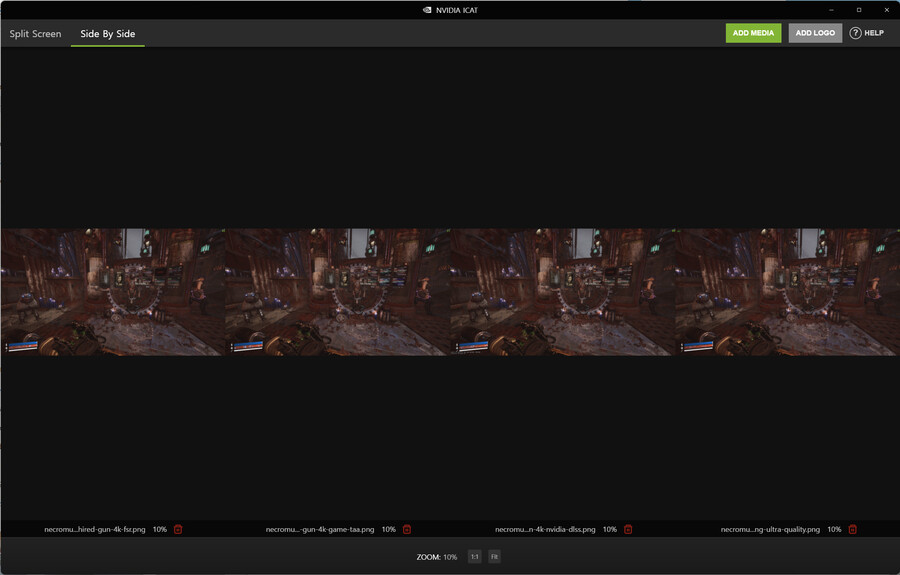
Task: Delete the 4k-fsr.png media with trash icon
Action: coord(178,529)
